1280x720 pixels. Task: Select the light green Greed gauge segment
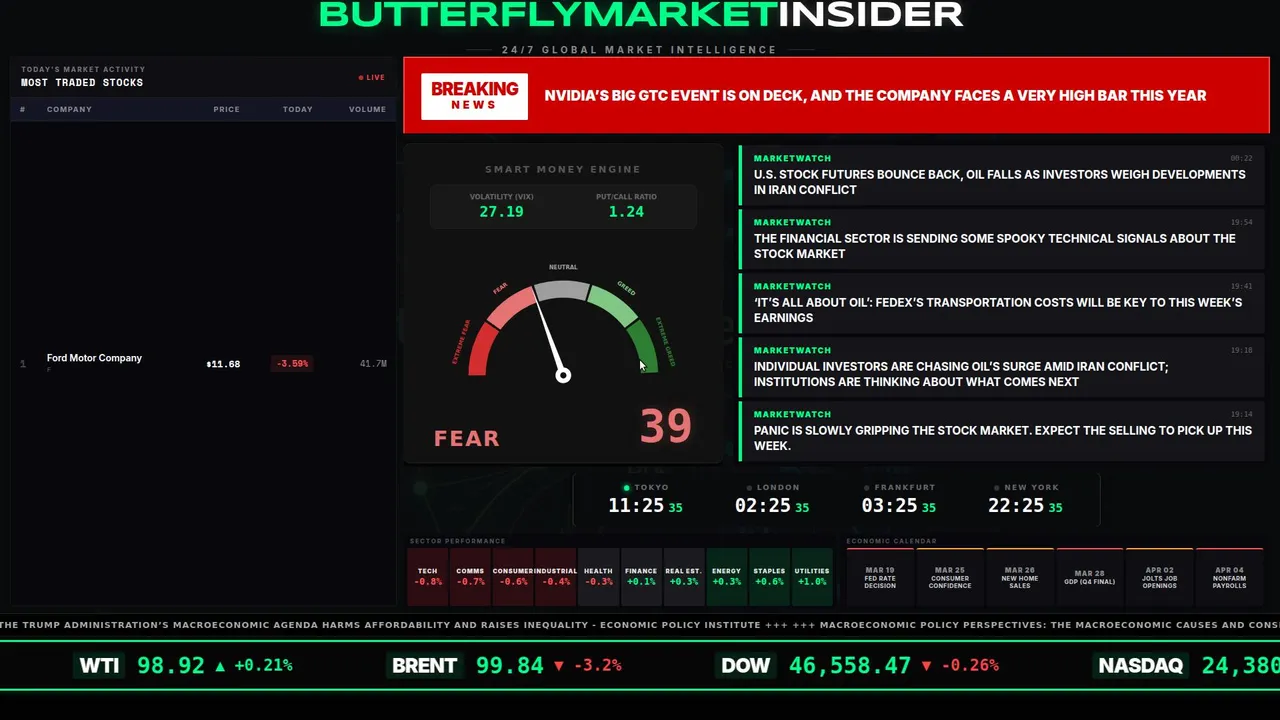pos(612,306)
